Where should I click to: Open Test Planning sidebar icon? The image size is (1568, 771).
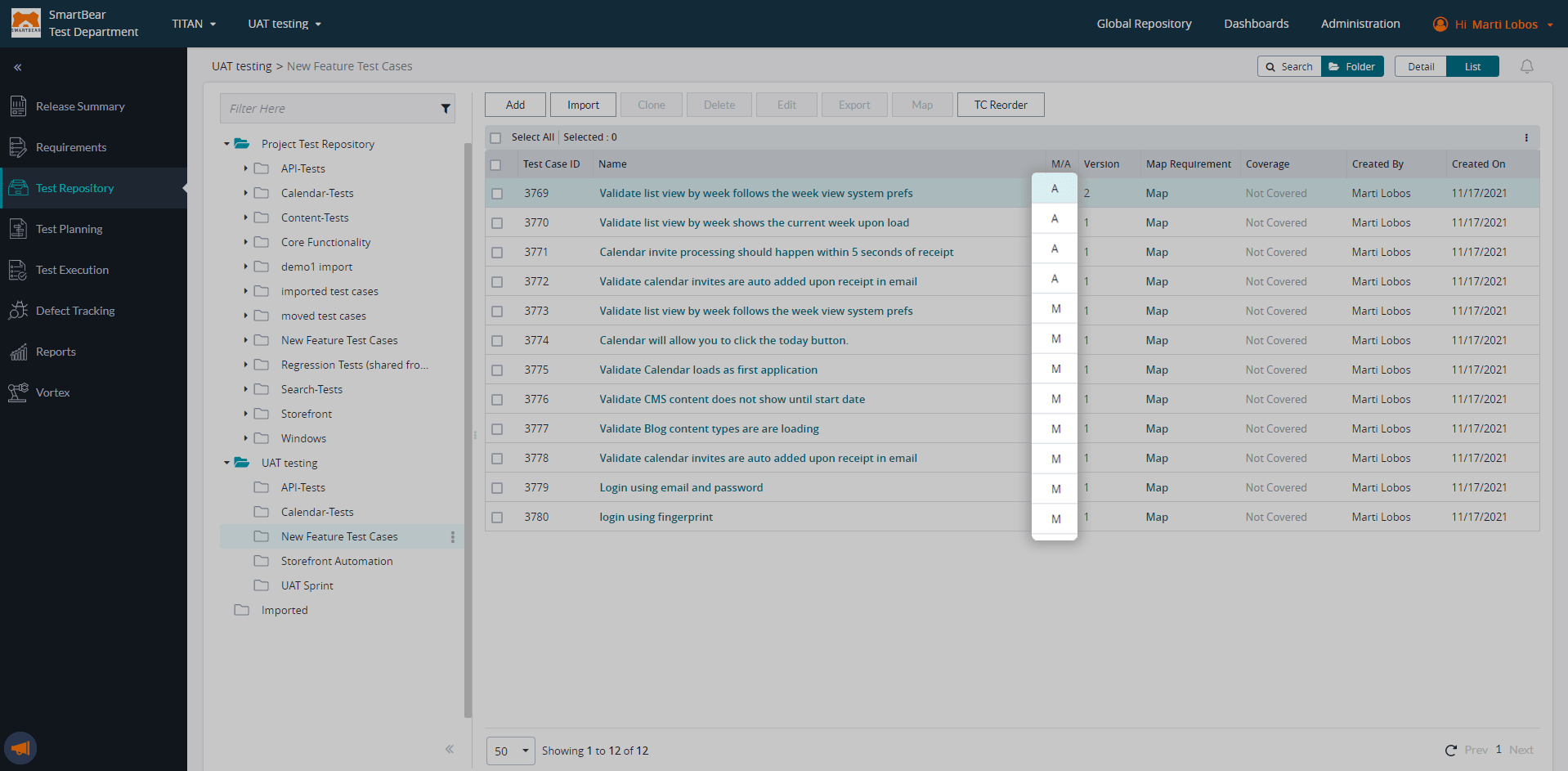pyautogui.click(x=18, y=229)
